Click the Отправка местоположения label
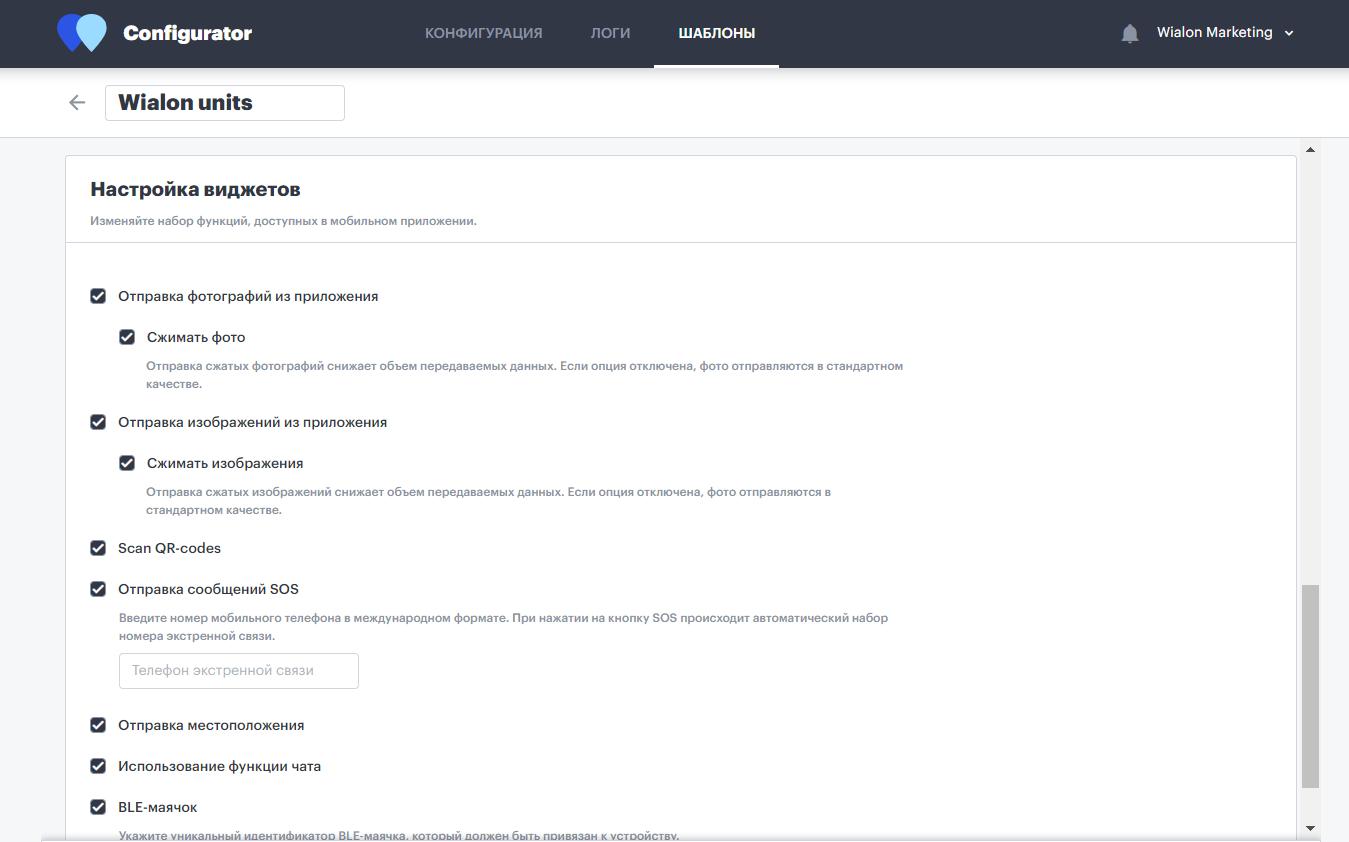This screenshot has width=1349, height=842. click(211, 725)
